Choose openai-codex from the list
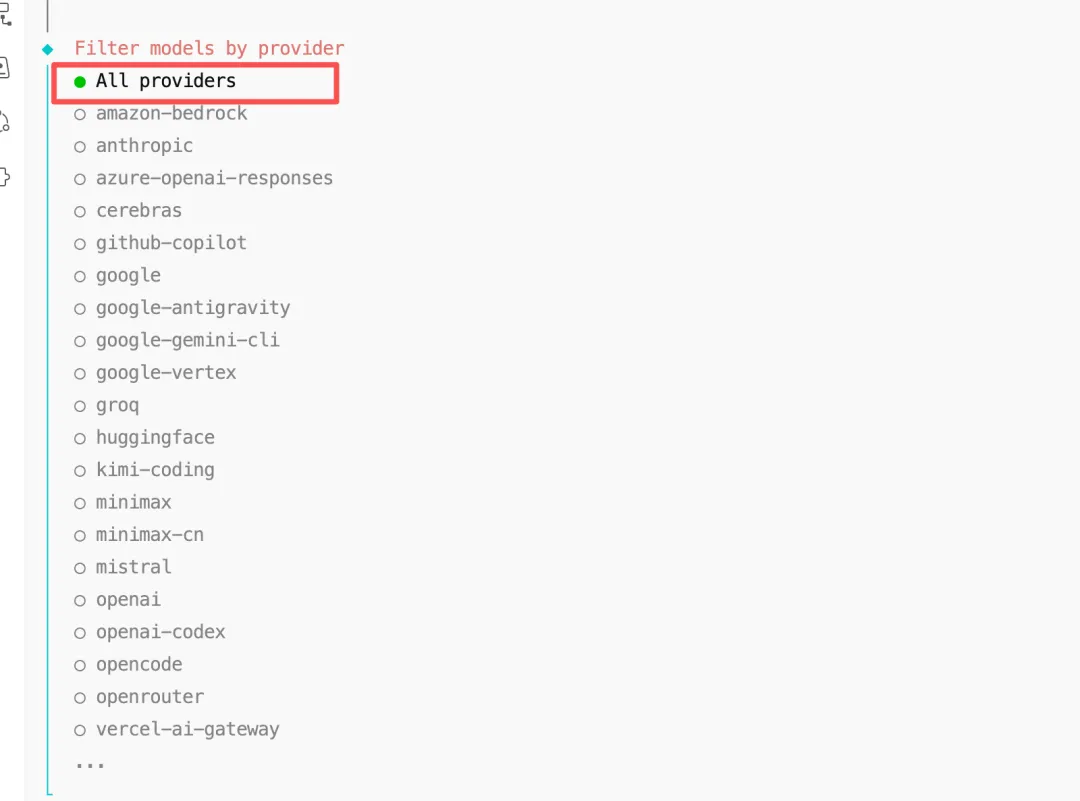Viewport: 1080px width, 801px height. pyautogui.click(x=160, y=632)
